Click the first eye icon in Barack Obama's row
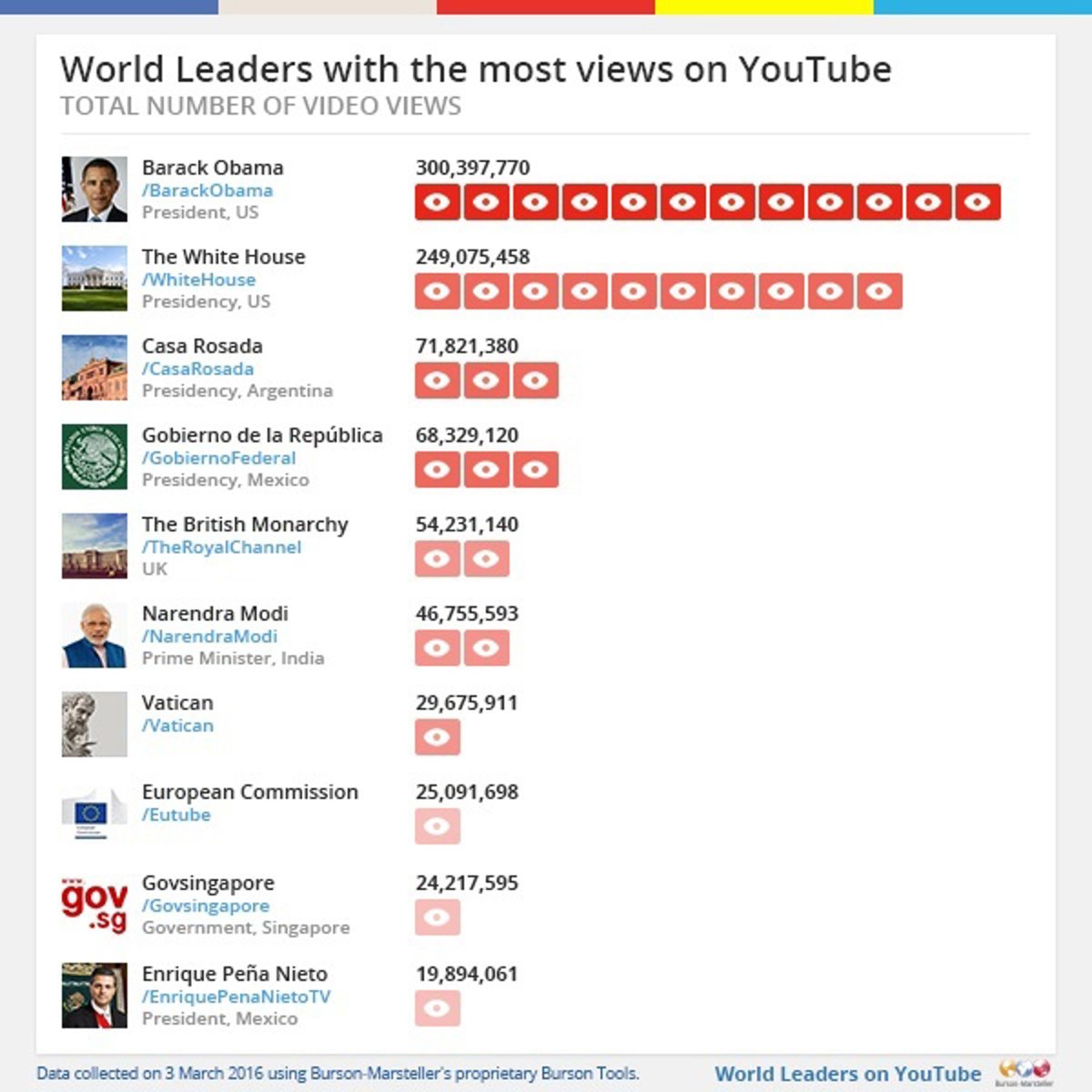 tap(438, 202)
